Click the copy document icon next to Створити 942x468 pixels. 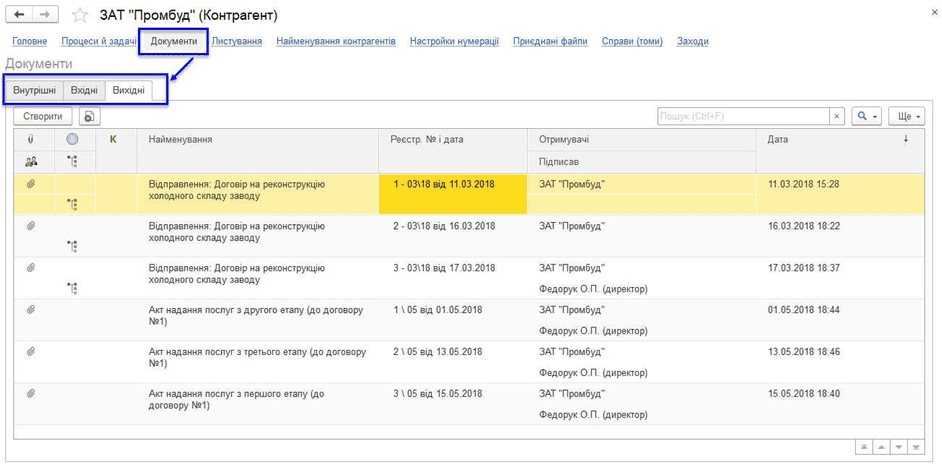tap(89, 117)
